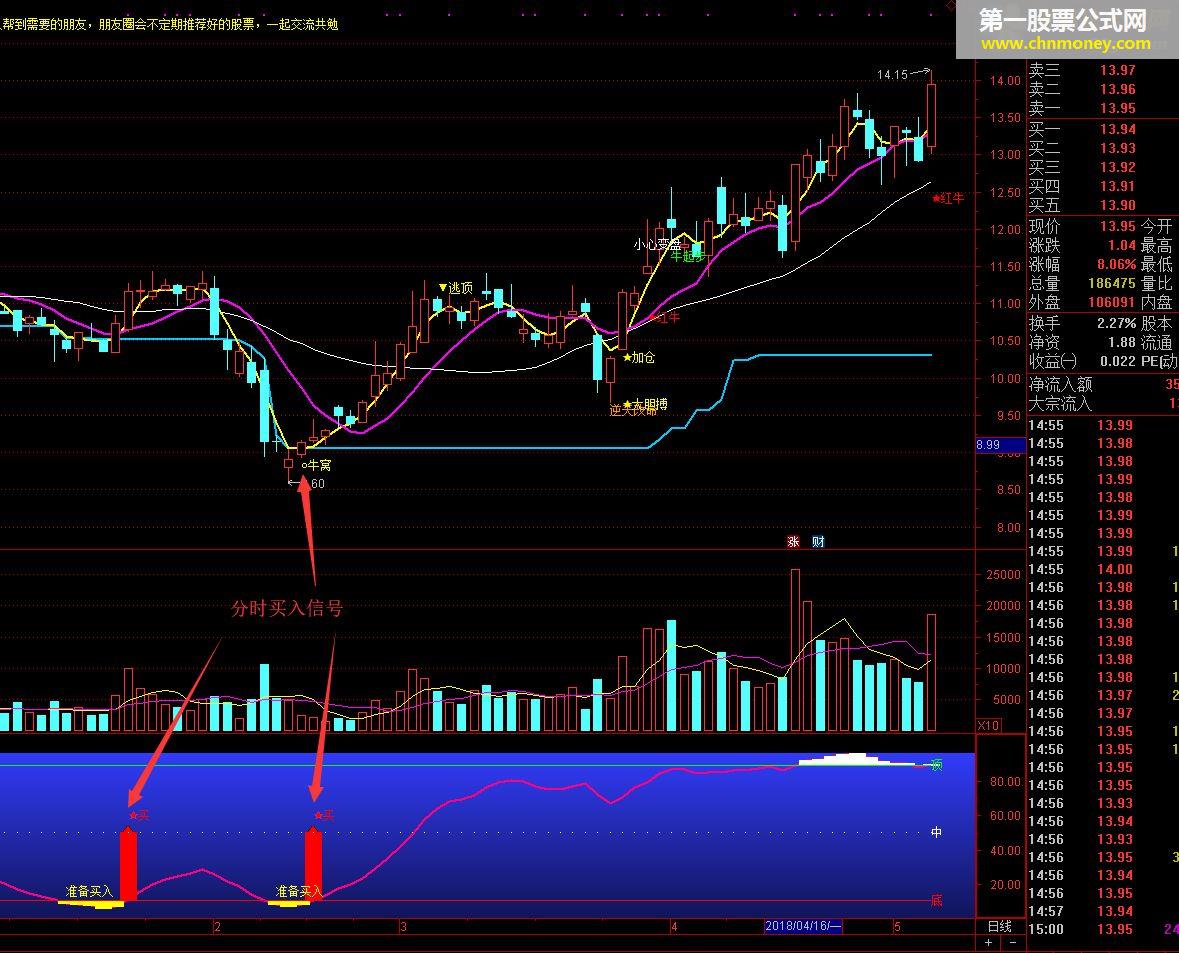Image resolution: width=1179 pixels, height=953 pixels.
Task: Click the 换手 2.27% turnover value
Action: point(1117,323)
